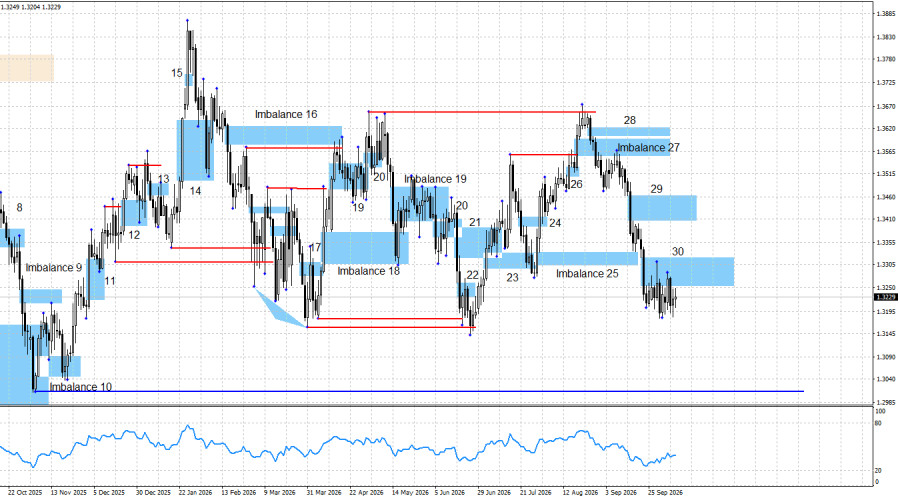Click the long red line across April–August highs
Viewport: 900px width, 500px height.
click(x=482, y=112)
